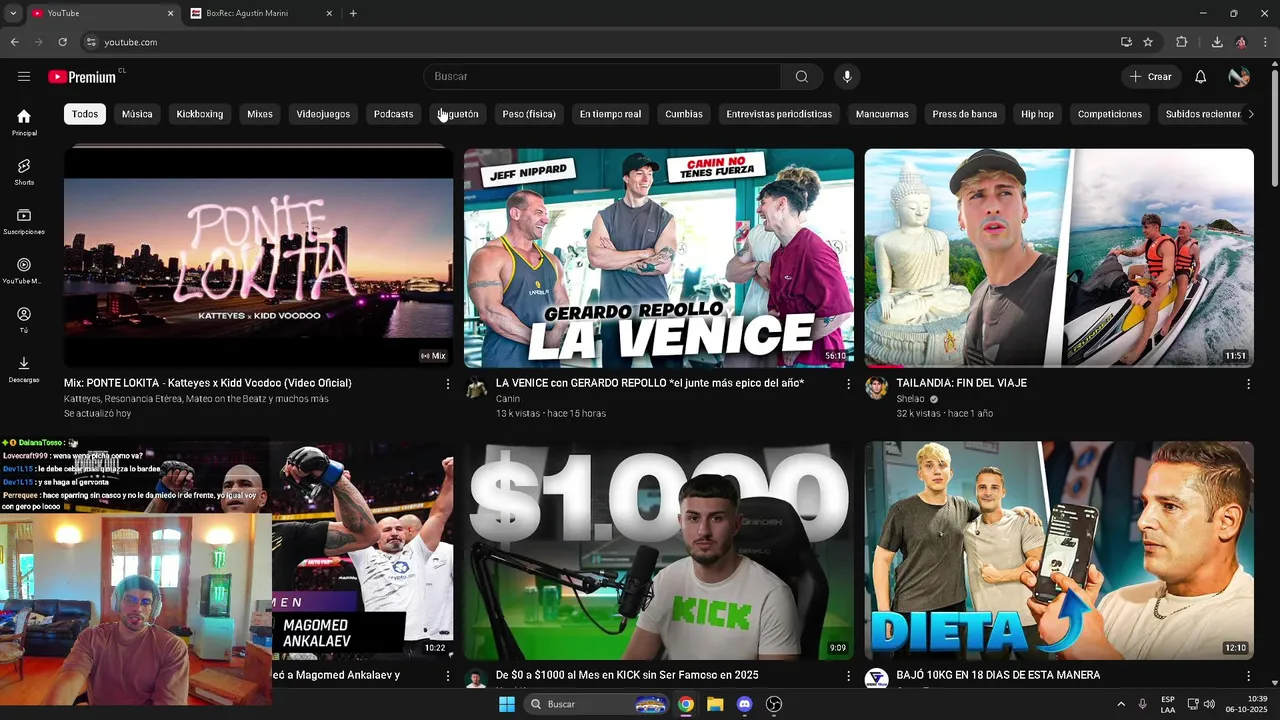
Task: Open the Chrome tab search dropdown
Action: [x=13, y=13]
